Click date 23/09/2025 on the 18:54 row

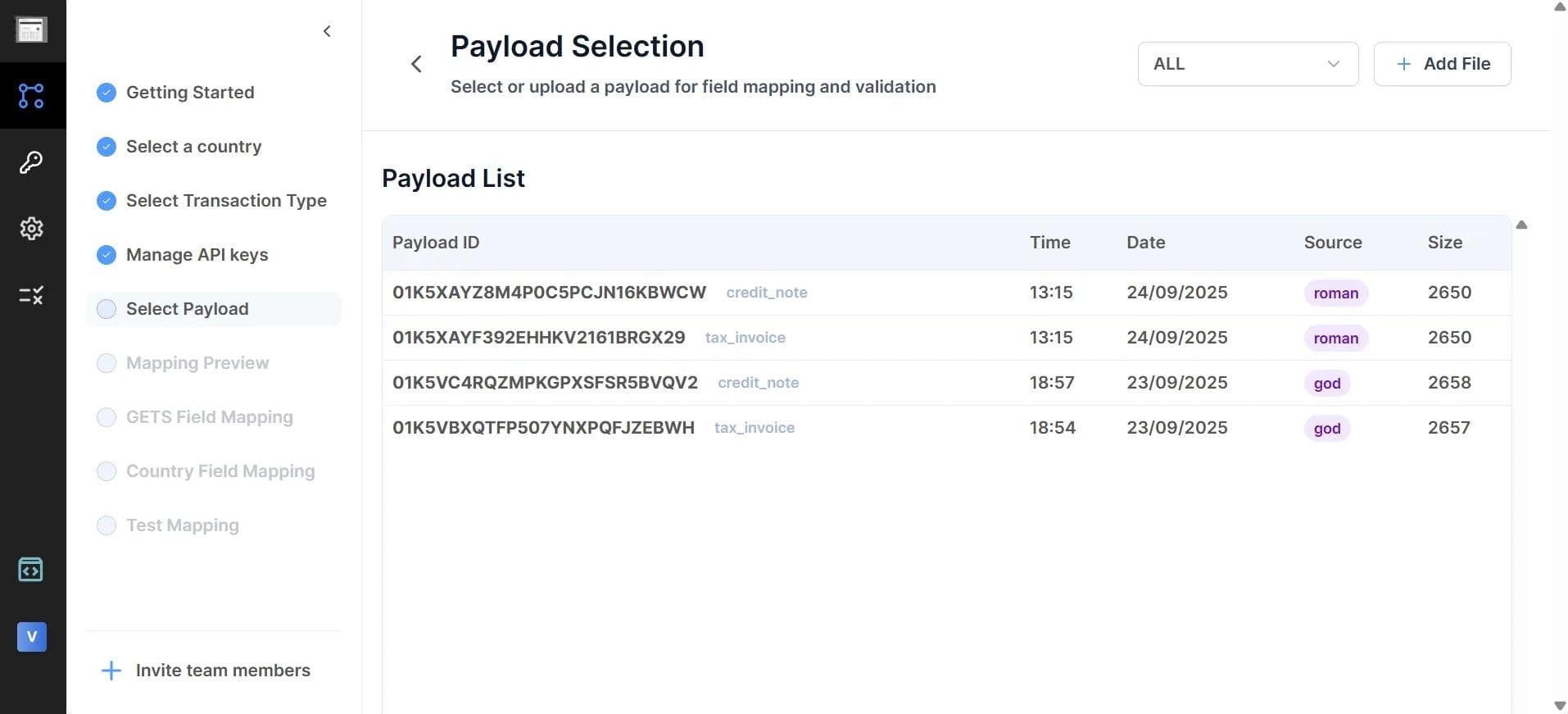click(x=1177, y=428)
